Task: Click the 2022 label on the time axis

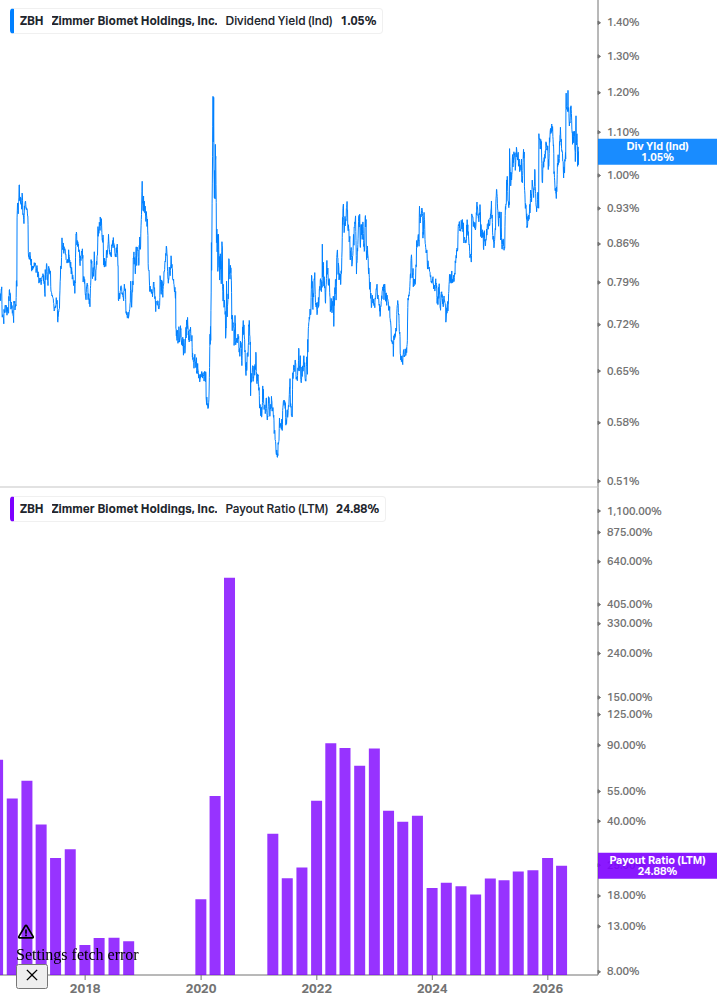Action: [x=317, y=988]
